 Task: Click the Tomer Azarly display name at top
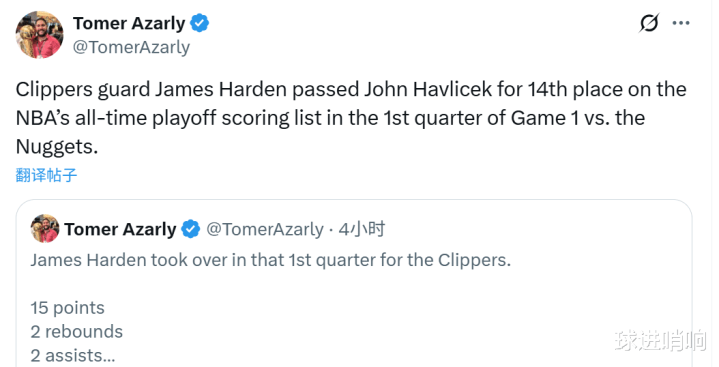[129, 23]
